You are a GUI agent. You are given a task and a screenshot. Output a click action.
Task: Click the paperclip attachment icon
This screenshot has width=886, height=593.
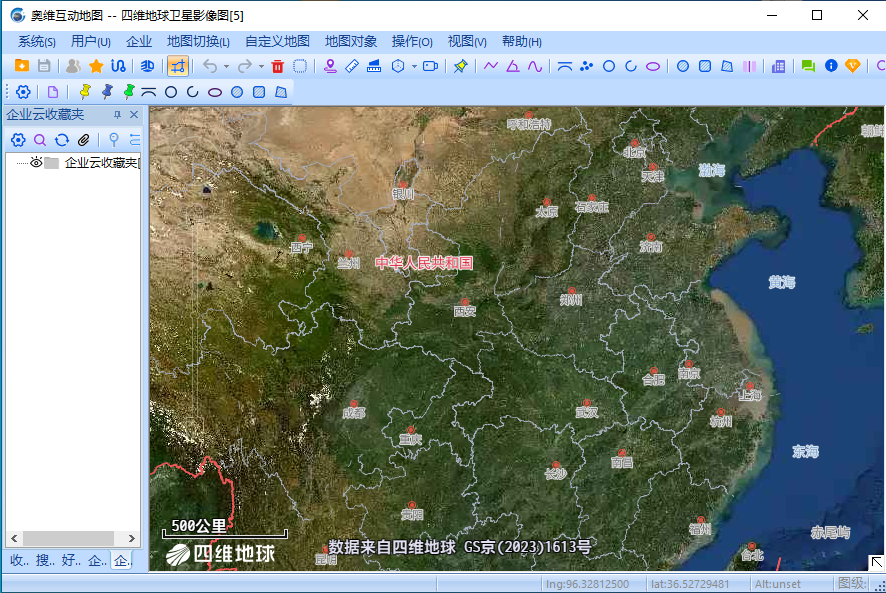84,140
